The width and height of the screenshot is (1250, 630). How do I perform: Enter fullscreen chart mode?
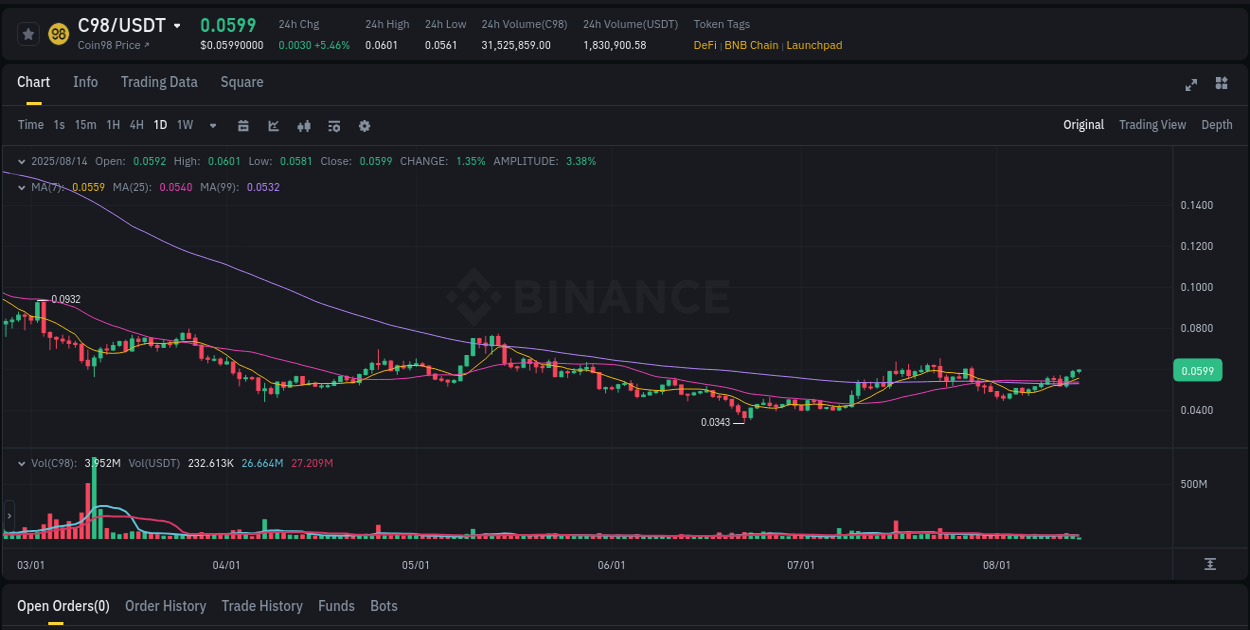(x=1191, y=85)
